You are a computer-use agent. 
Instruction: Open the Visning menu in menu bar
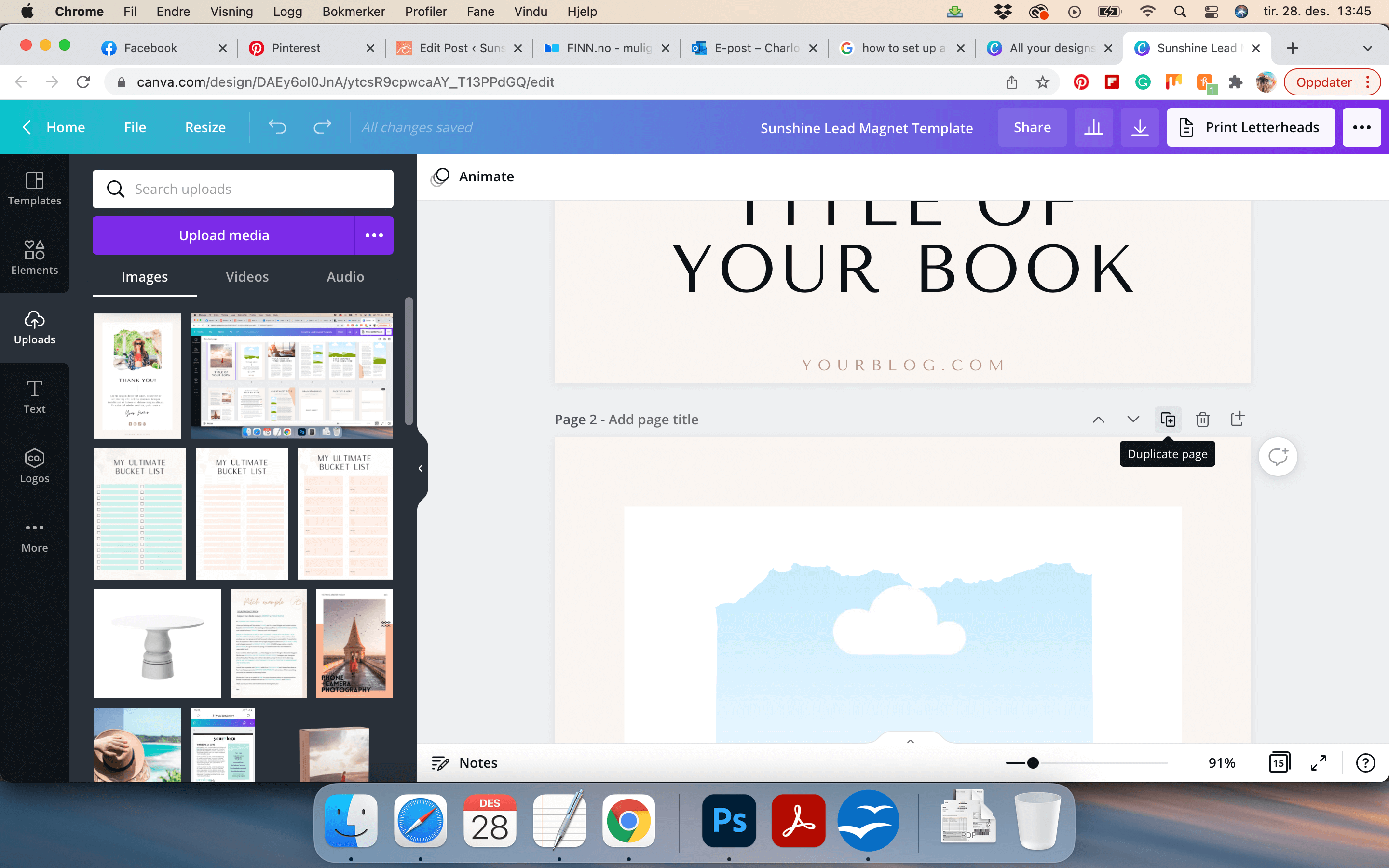pos(231,12)
